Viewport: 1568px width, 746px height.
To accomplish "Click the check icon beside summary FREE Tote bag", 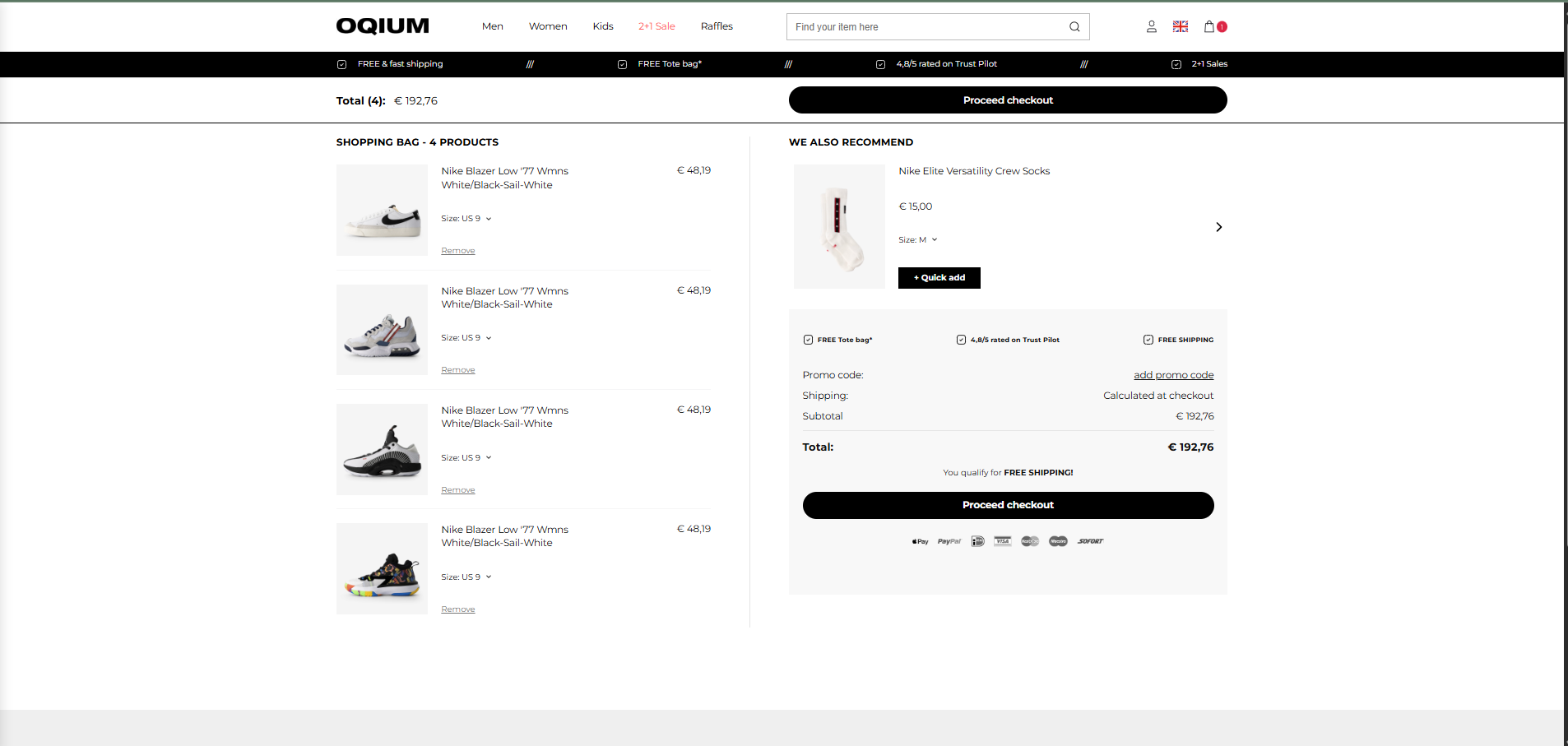I will 808,340.
